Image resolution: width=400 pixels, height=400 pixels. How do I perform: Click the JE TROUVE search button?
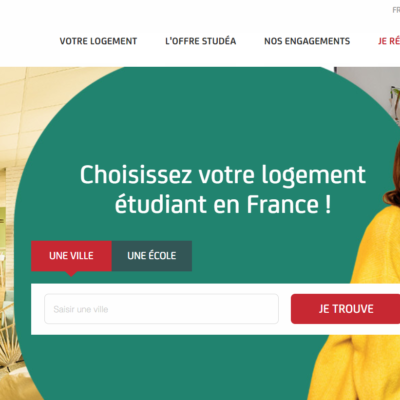click(345, 309)
